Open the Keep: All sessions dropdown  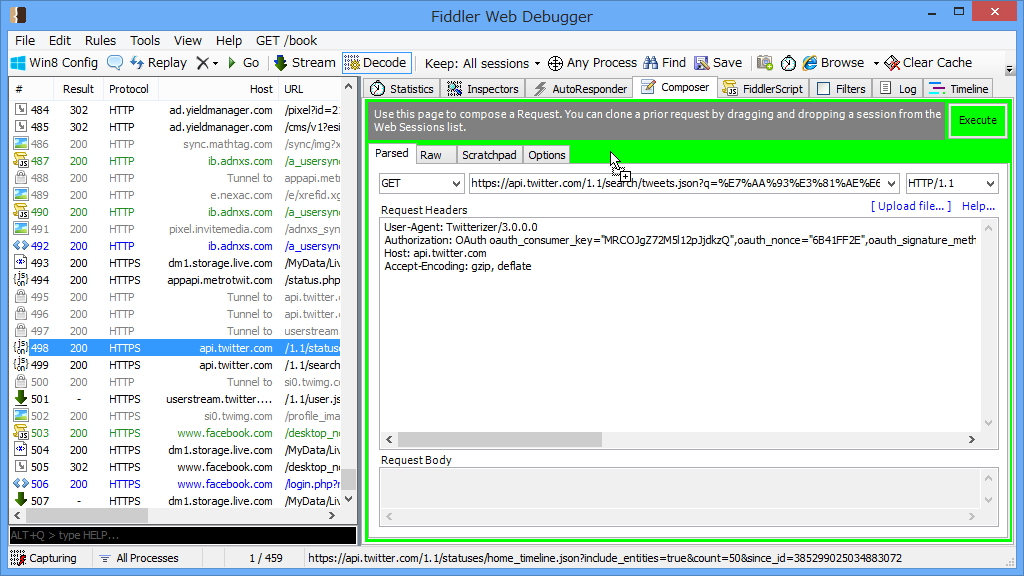483,63
